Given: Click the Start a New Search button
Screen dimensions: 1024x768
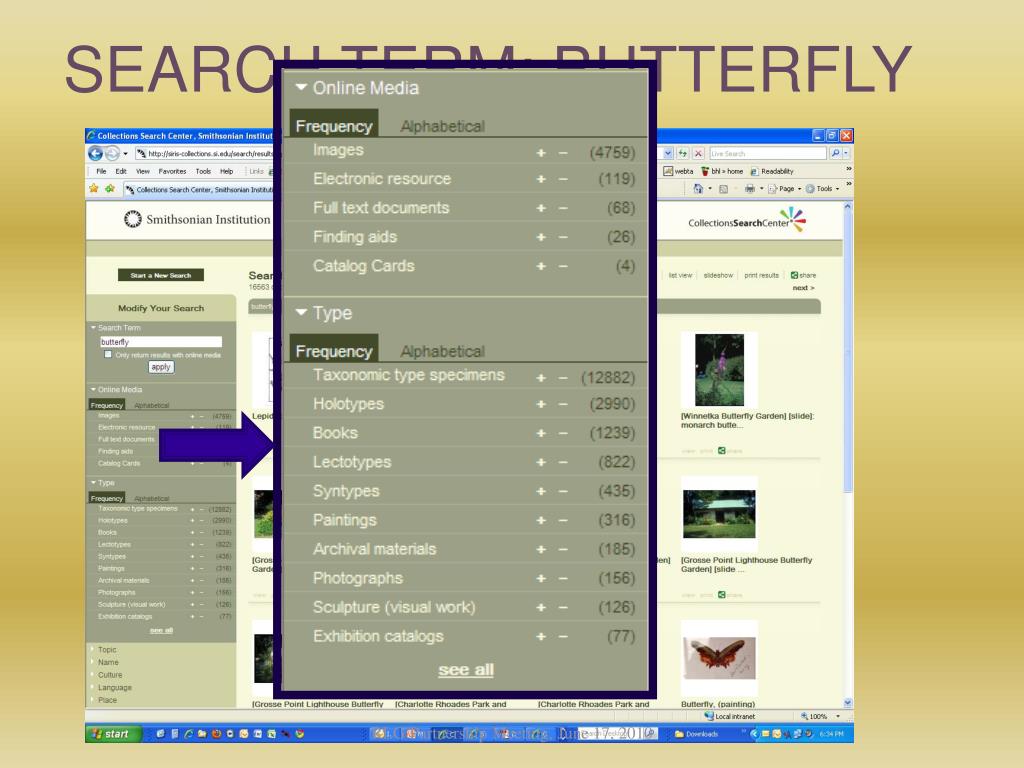Looking at the screenshot, I should click(x=161, y=275).
